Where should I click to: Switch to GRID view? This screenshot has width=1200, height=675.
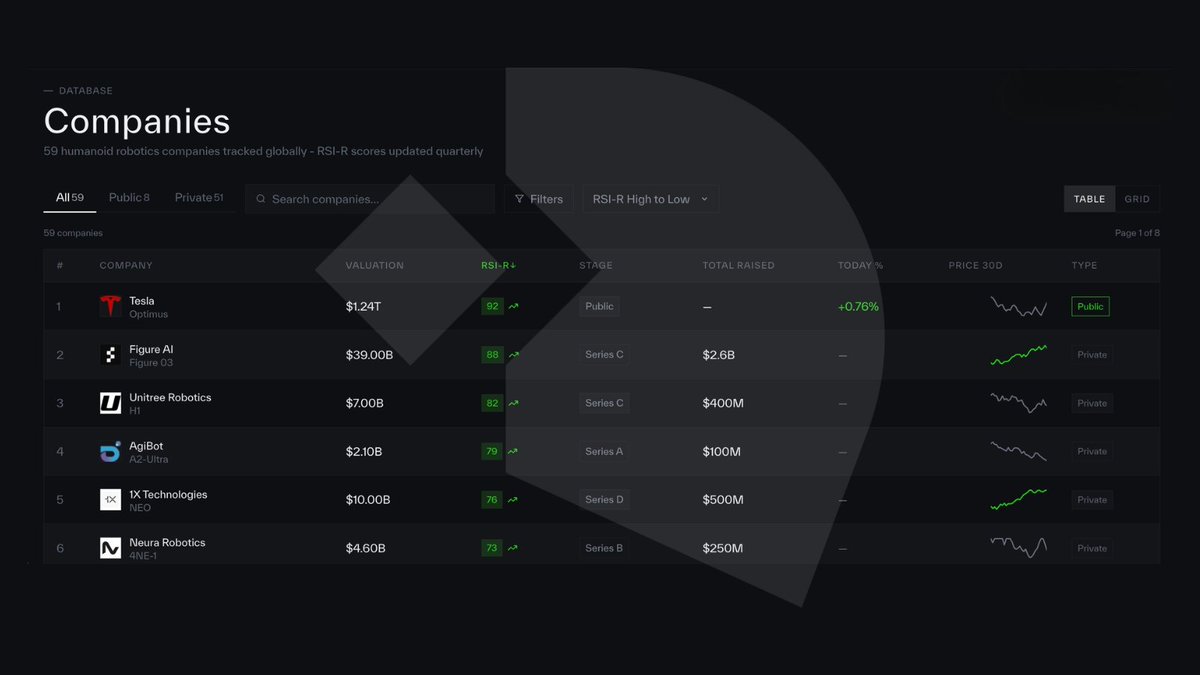pyautogui.click(x=1137, y=199)
